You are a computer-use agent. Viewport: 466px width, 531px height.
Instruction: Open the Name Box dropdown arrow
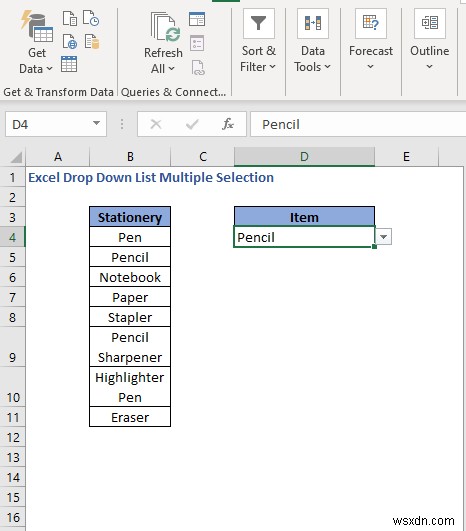pyautogui.click(x=97, y=124)
